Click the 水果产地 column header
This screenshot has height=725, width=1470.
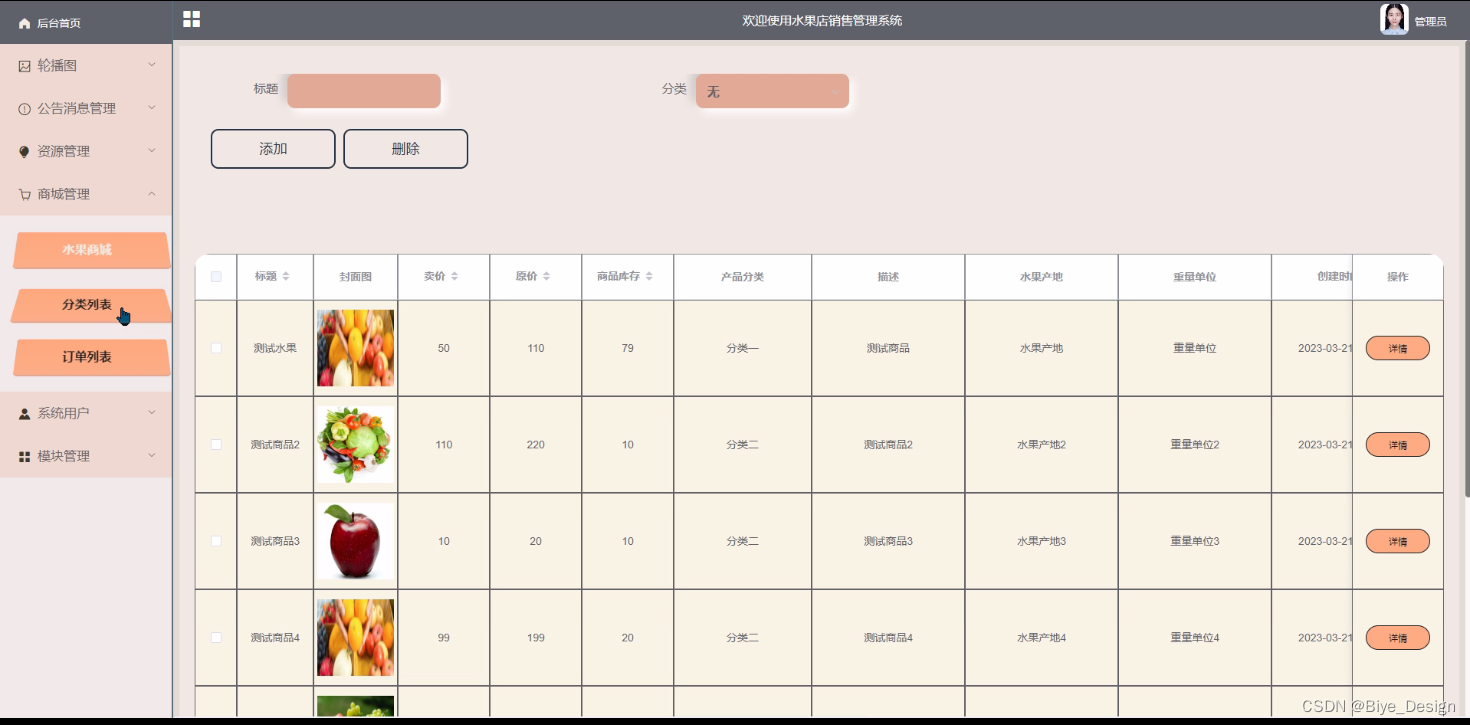click(x=1041, y=277)
